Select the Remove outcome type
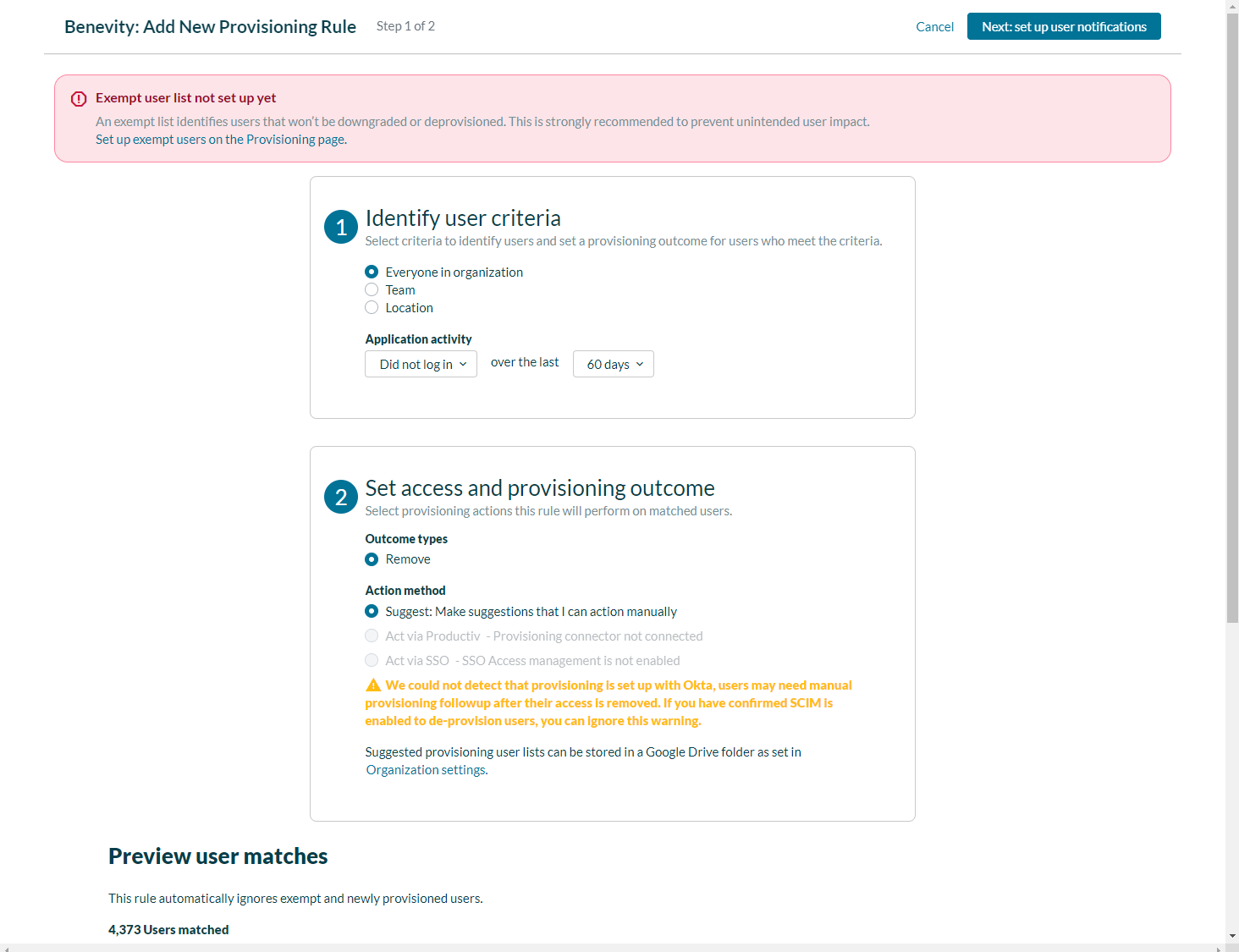The width and height of the screenshot is (1239, 952). point(372,559)
